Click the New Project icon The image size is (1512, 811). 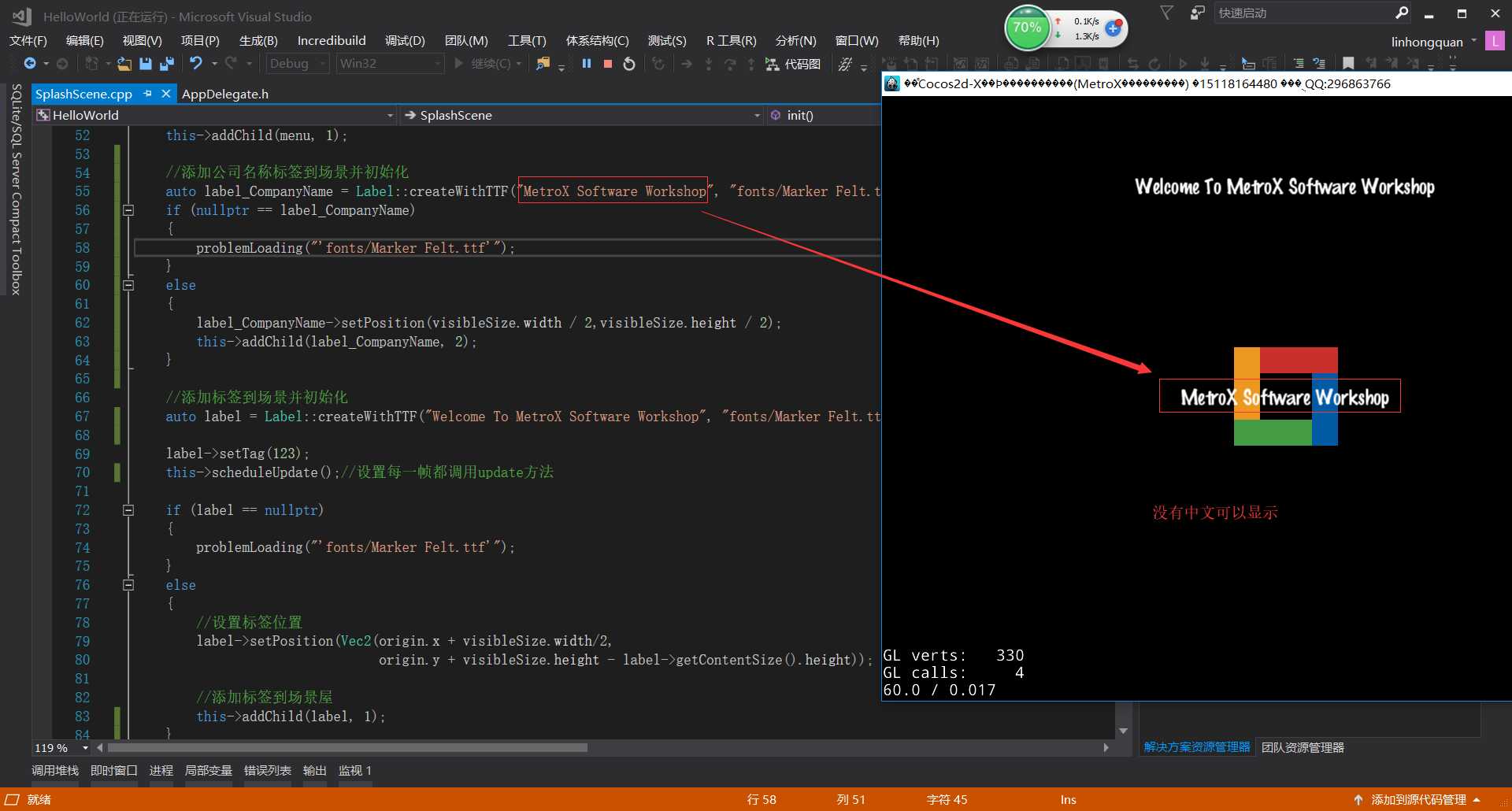coord(92,64)
